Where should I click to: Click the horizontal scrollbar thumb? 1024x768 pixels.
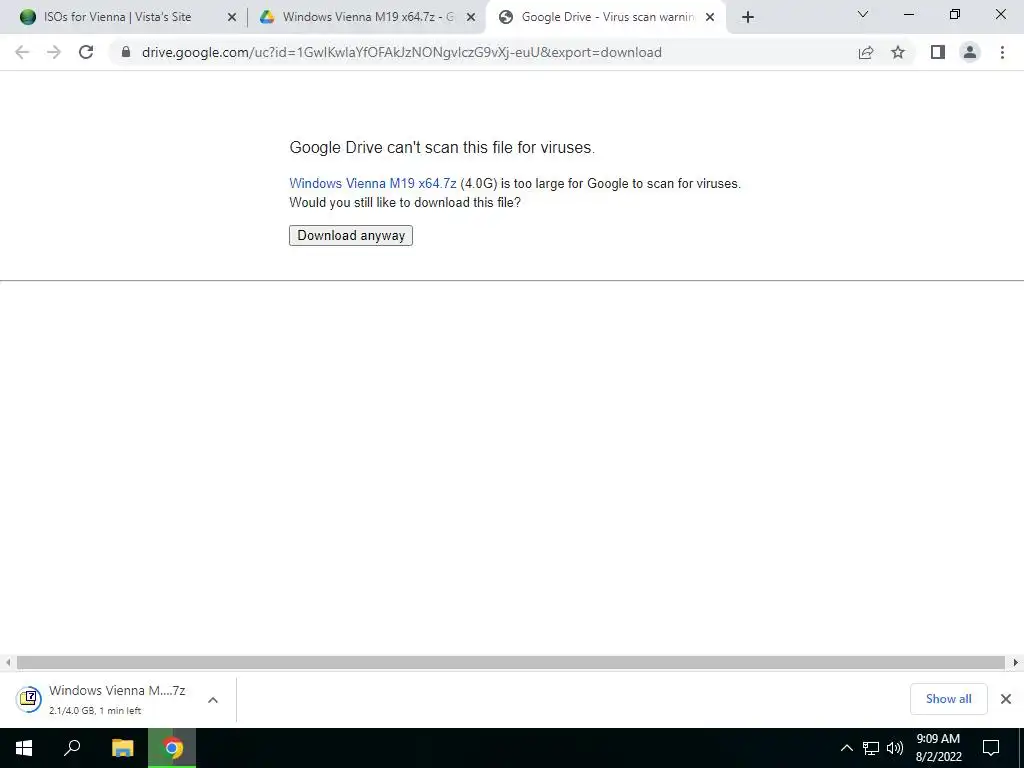(x=511, y=663)
